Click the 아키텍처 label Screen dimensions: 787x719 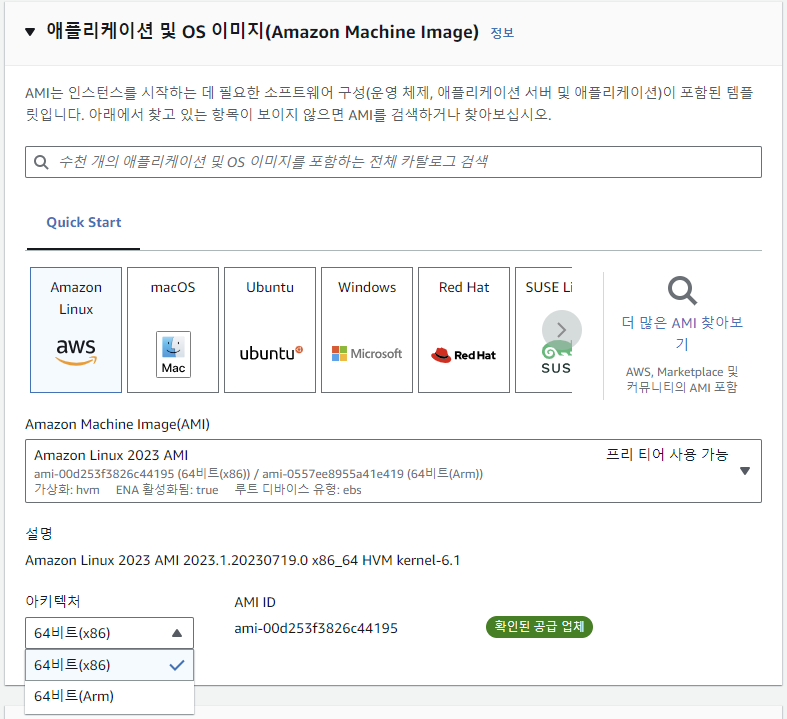click(53, 601)
